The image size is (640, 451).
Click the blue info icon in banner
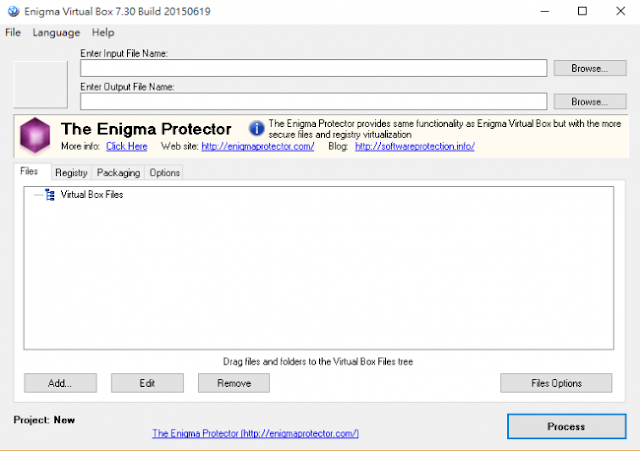pyautogui.click(x=257, y=129)
